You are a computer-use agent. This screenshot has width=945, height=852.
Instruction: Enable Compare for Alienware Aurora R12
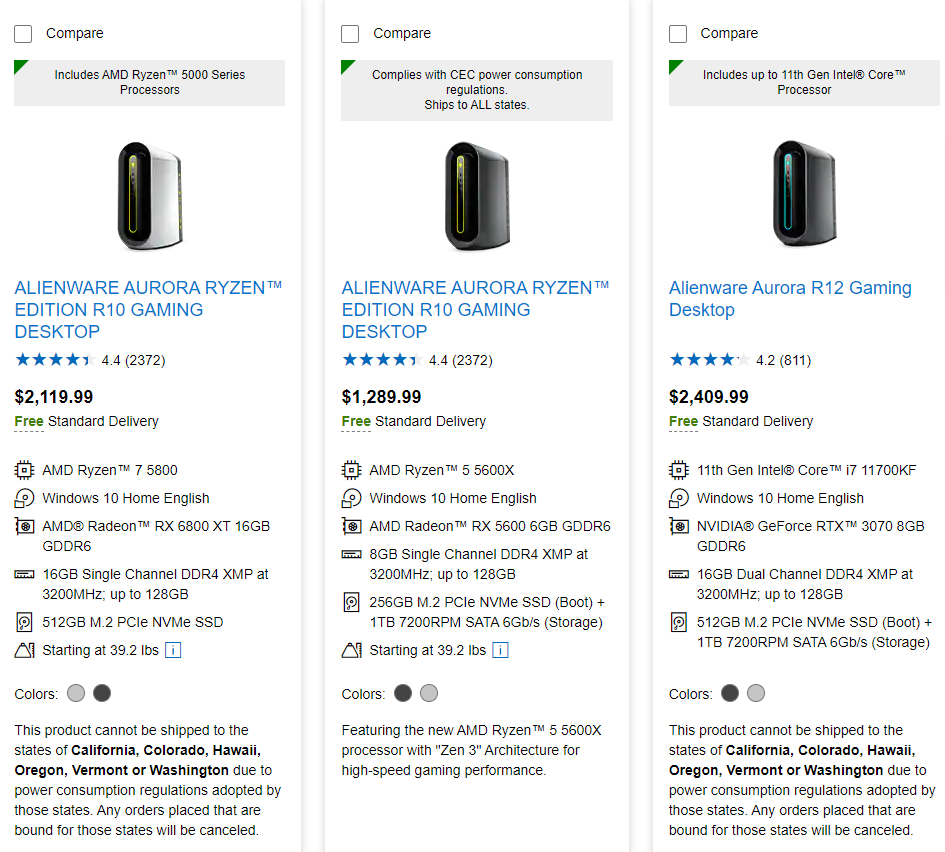coord(678,34)
